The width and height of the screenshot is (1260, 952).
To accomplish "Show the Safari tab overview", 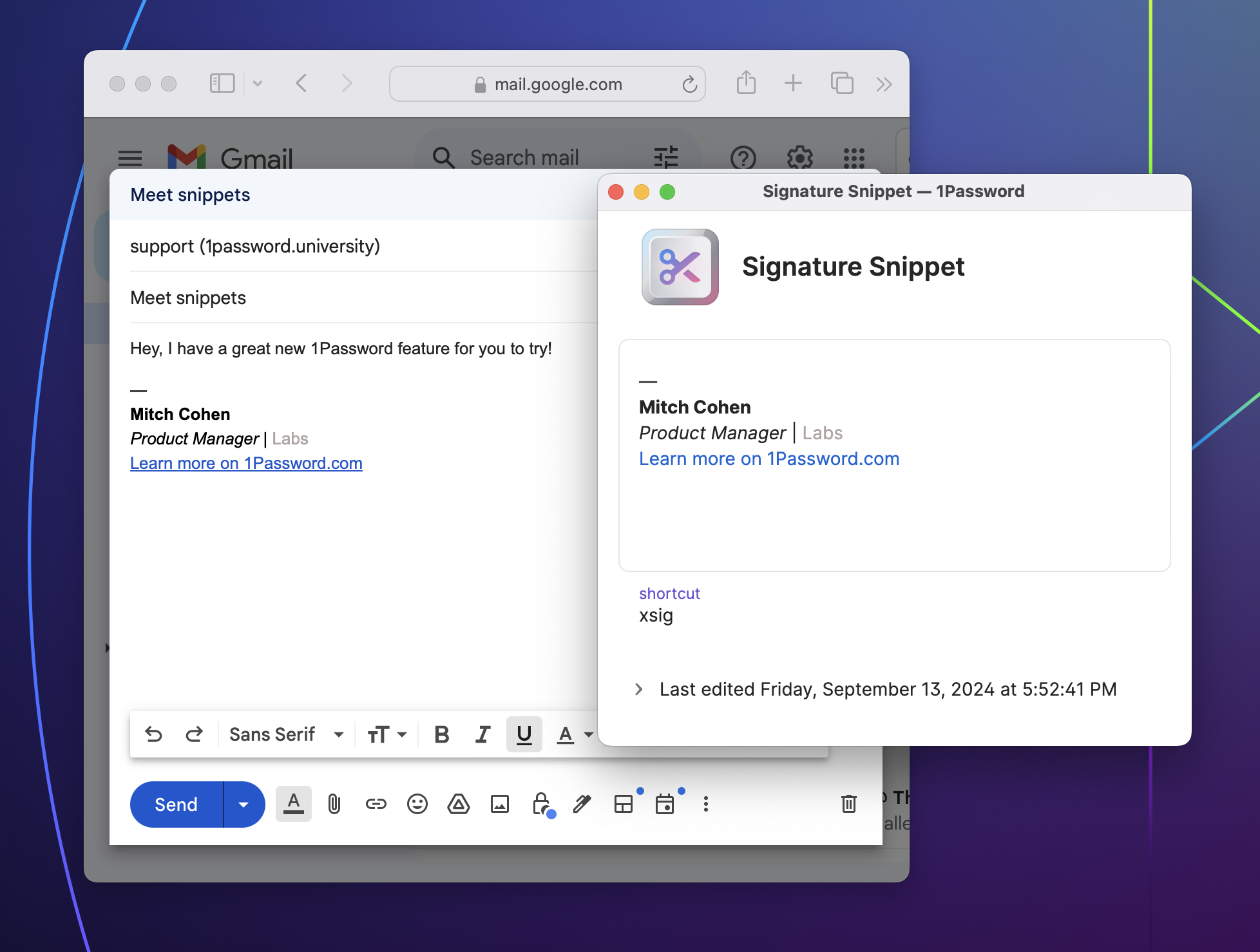I will click(x=842, y=83).
